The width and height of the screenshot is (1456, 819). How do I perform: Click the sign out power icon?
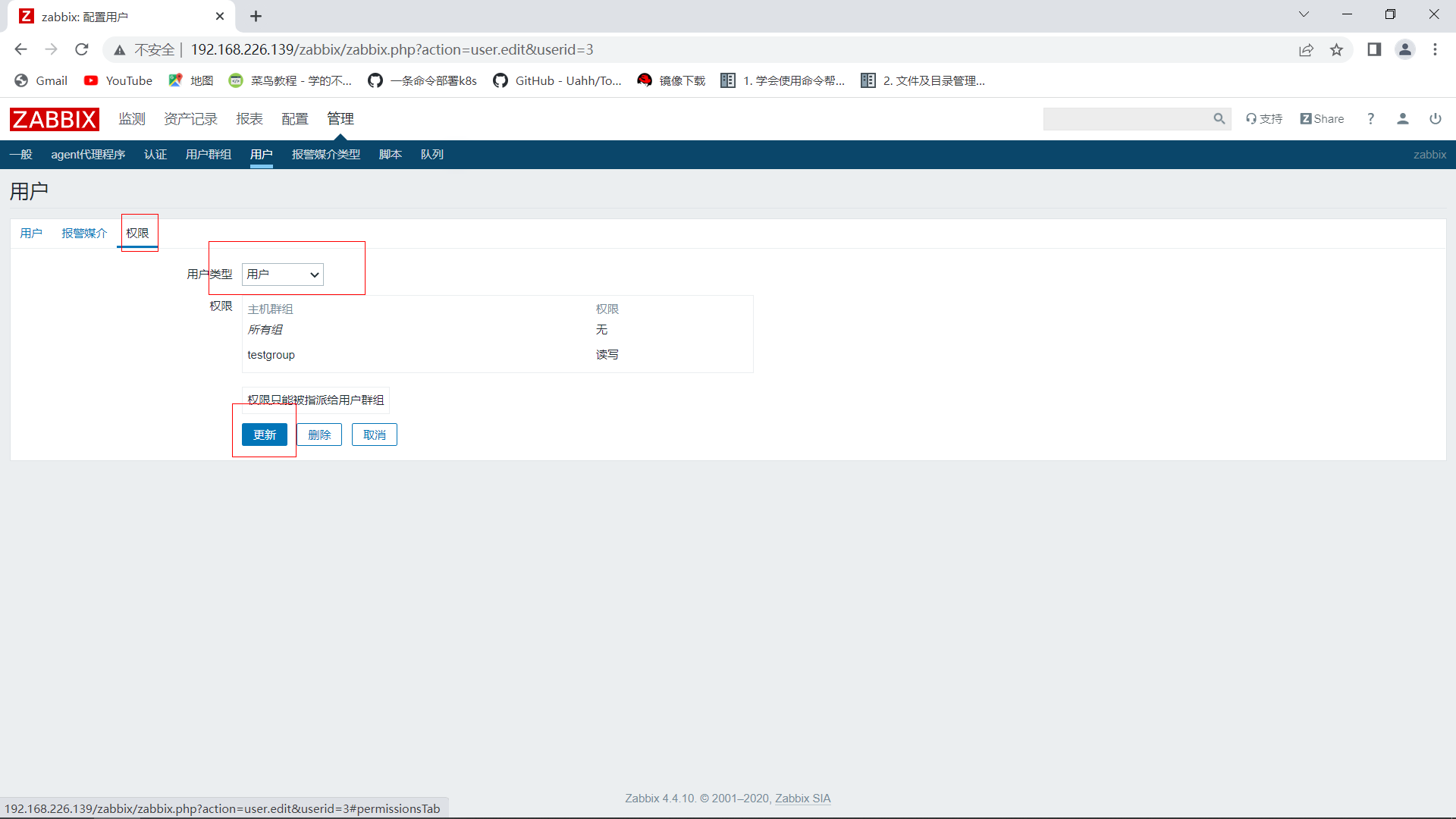(x=1435, y=119)
